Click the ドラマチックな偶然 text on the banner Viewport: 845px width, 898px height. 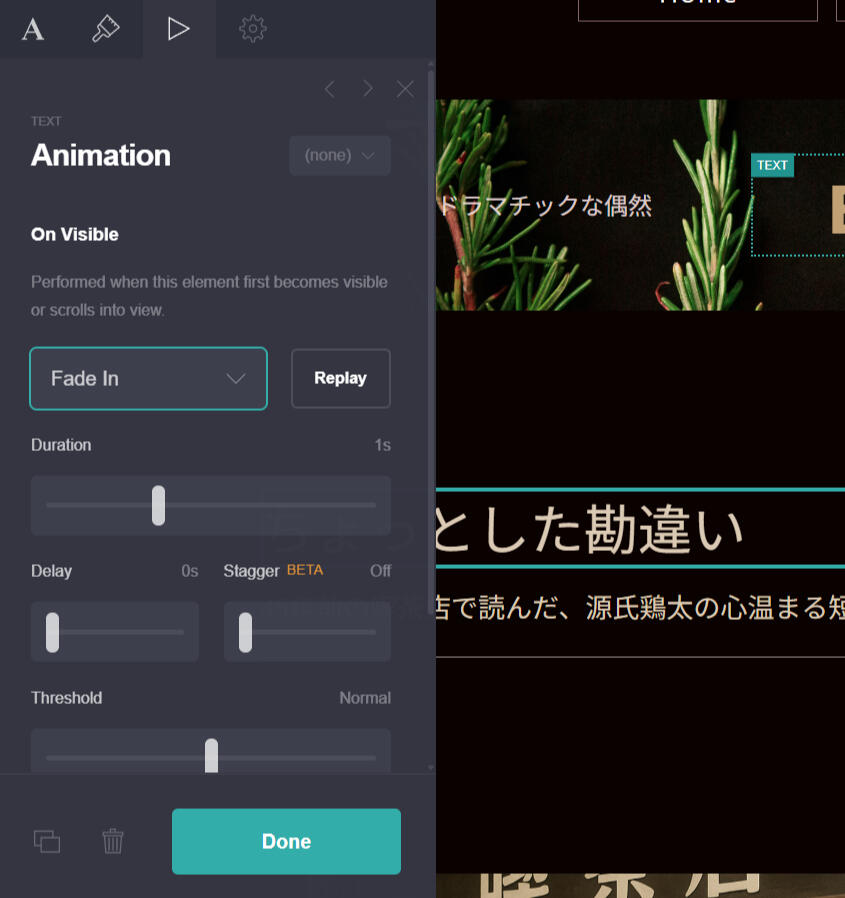[x=545, y=206]
